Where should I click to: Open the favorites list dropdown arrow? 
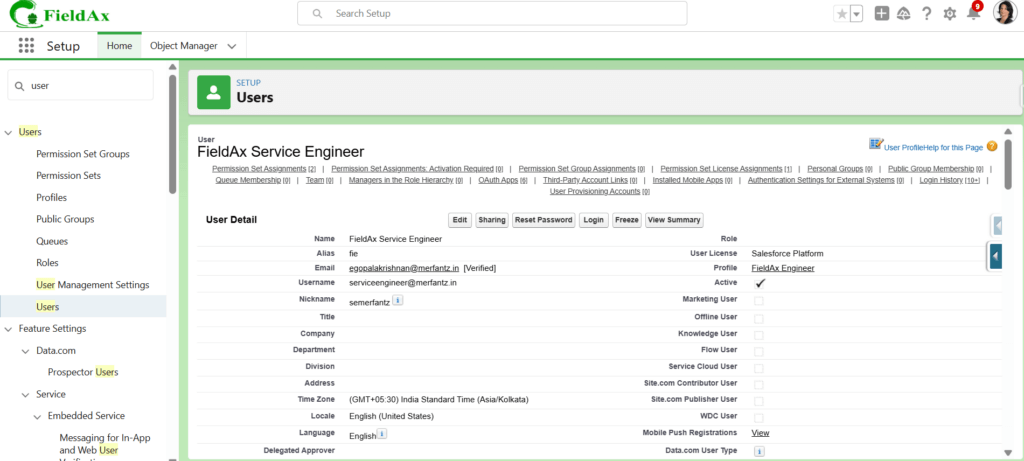click(x=856, y=14)
